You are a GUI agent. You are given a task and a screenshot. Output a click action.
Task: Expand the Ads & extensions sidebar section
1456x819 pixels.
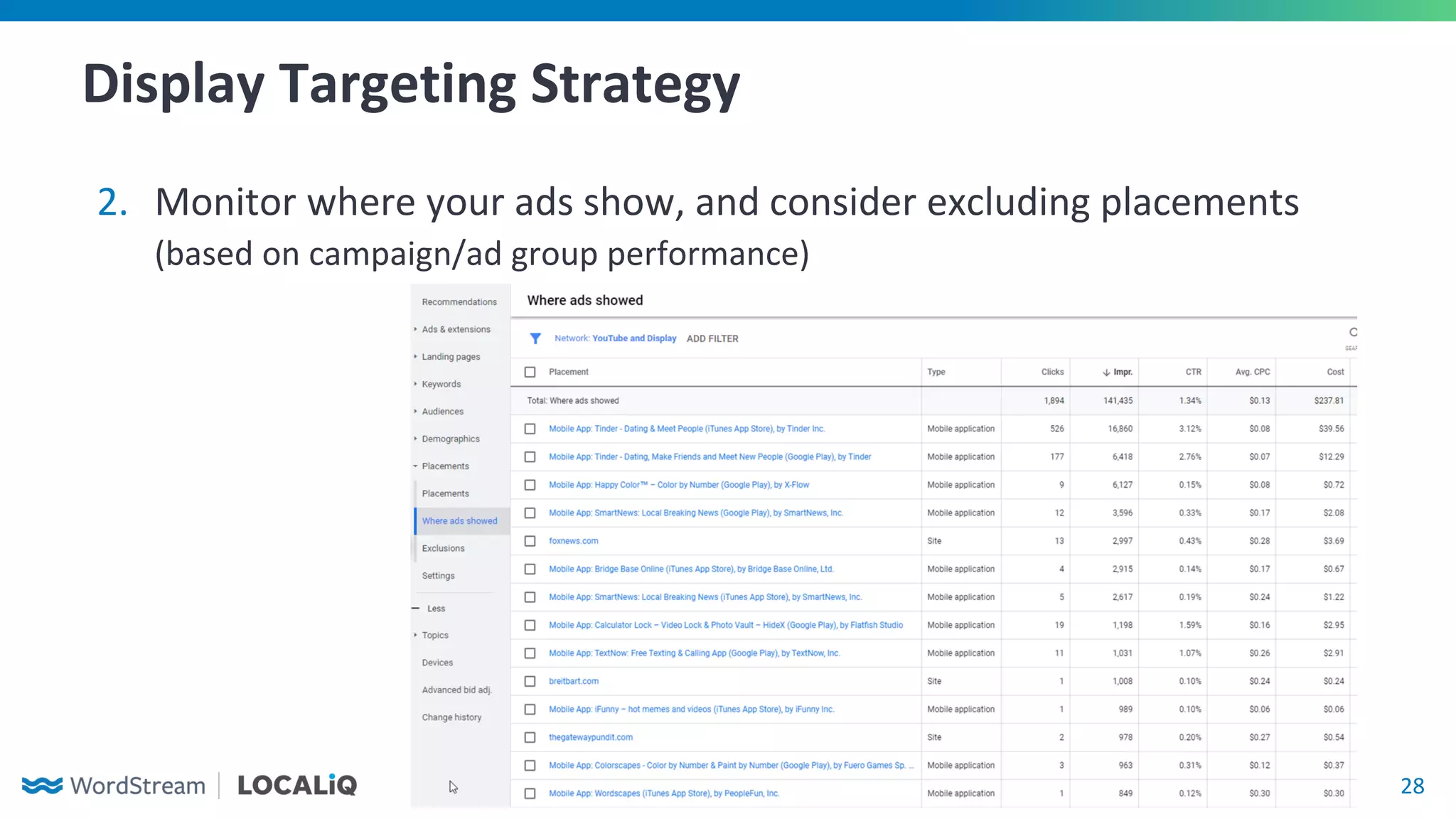[x=416, y=329]
